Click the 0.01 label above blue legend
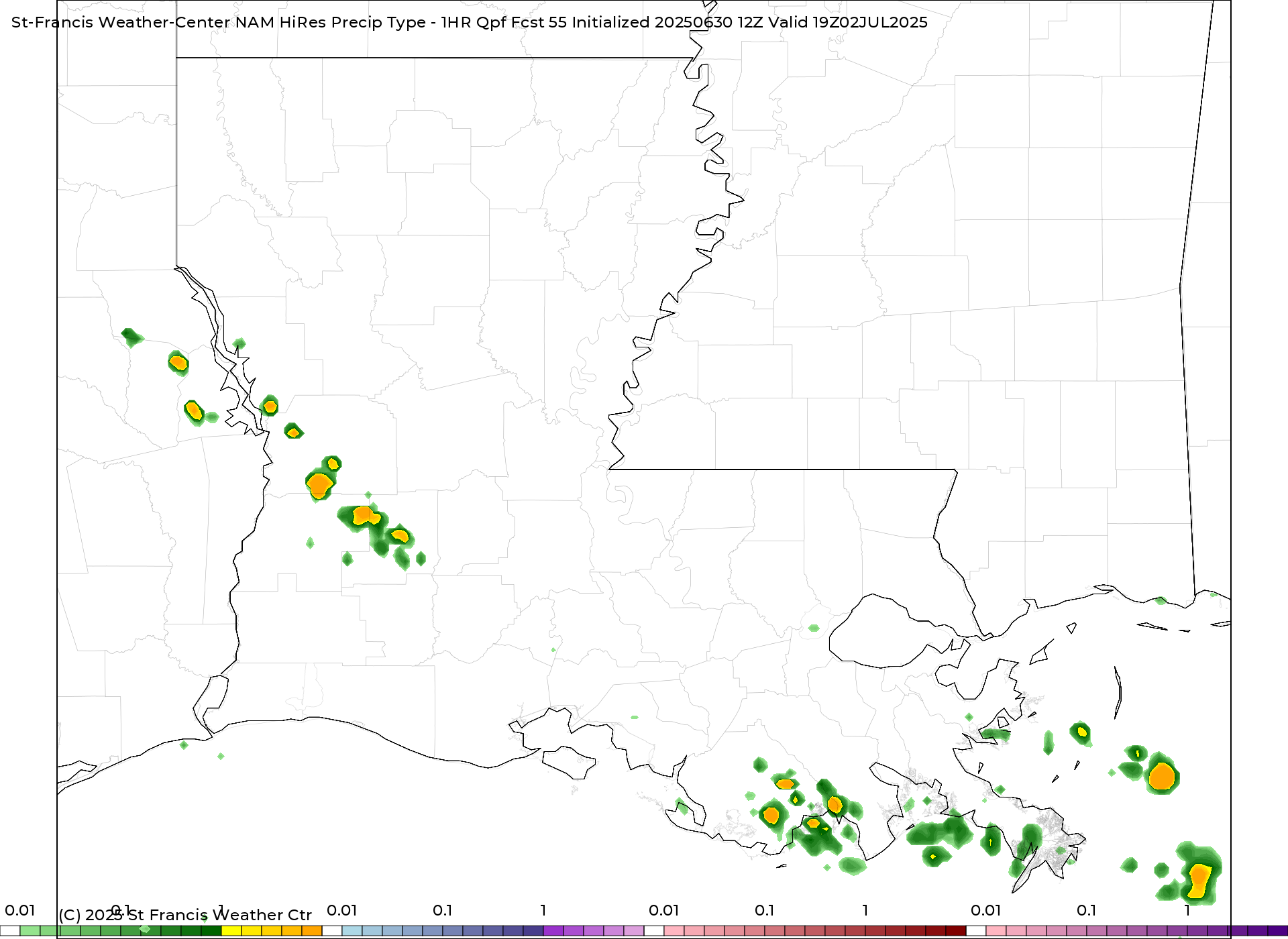The width and height of the screenshot is (1288, 939). [342, 910]
